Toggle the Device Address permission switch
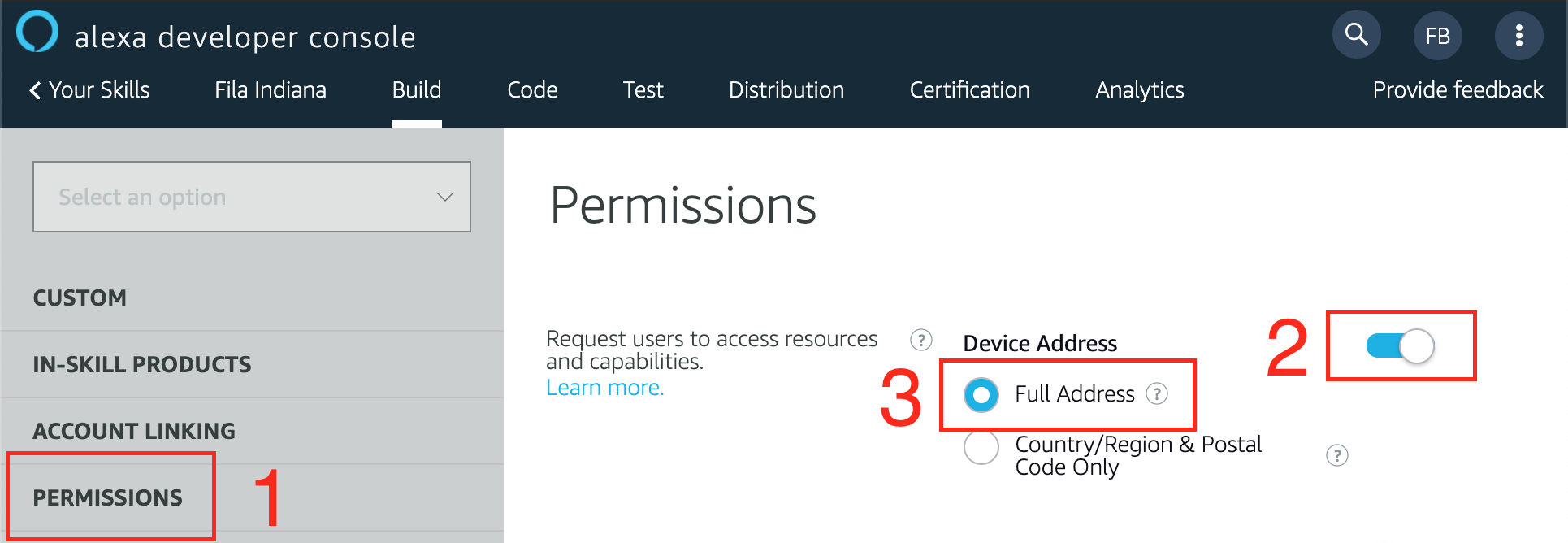The image size is (1568, 543). [1400, 346]
